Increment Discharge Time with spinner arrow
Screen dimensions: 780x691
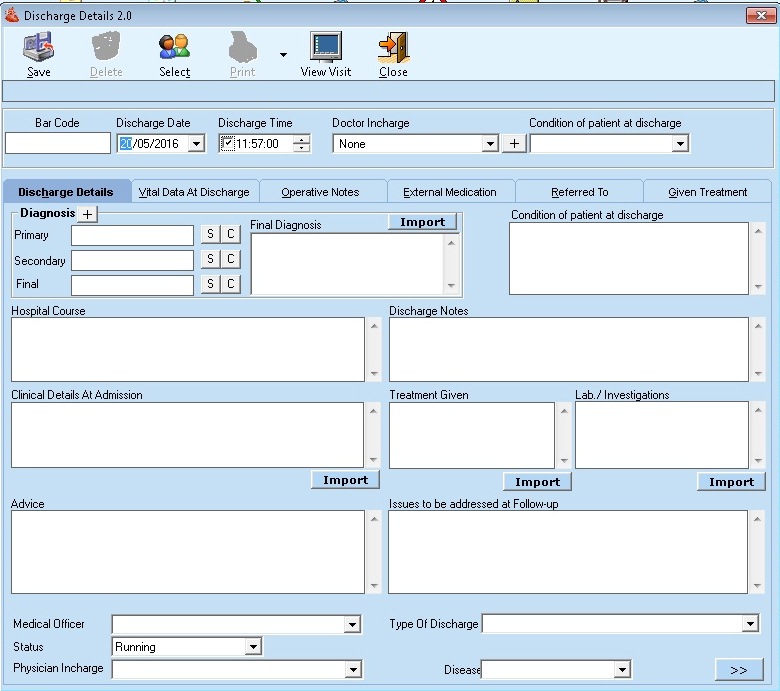pyautogui.click(x=302, y=140)
